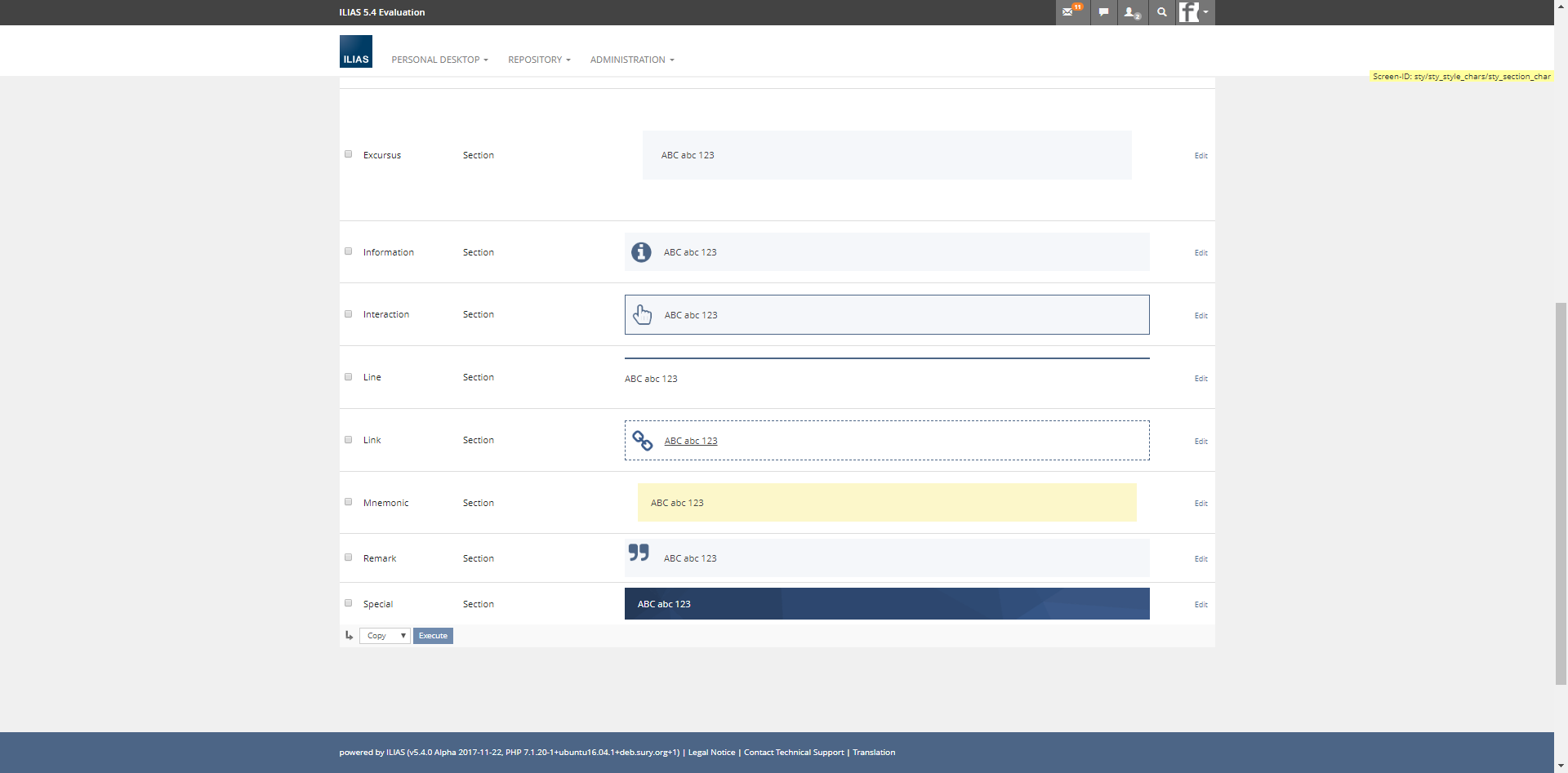1568x773 pixels.
Task: Click the search magnifier icon
Action: 1161,12
